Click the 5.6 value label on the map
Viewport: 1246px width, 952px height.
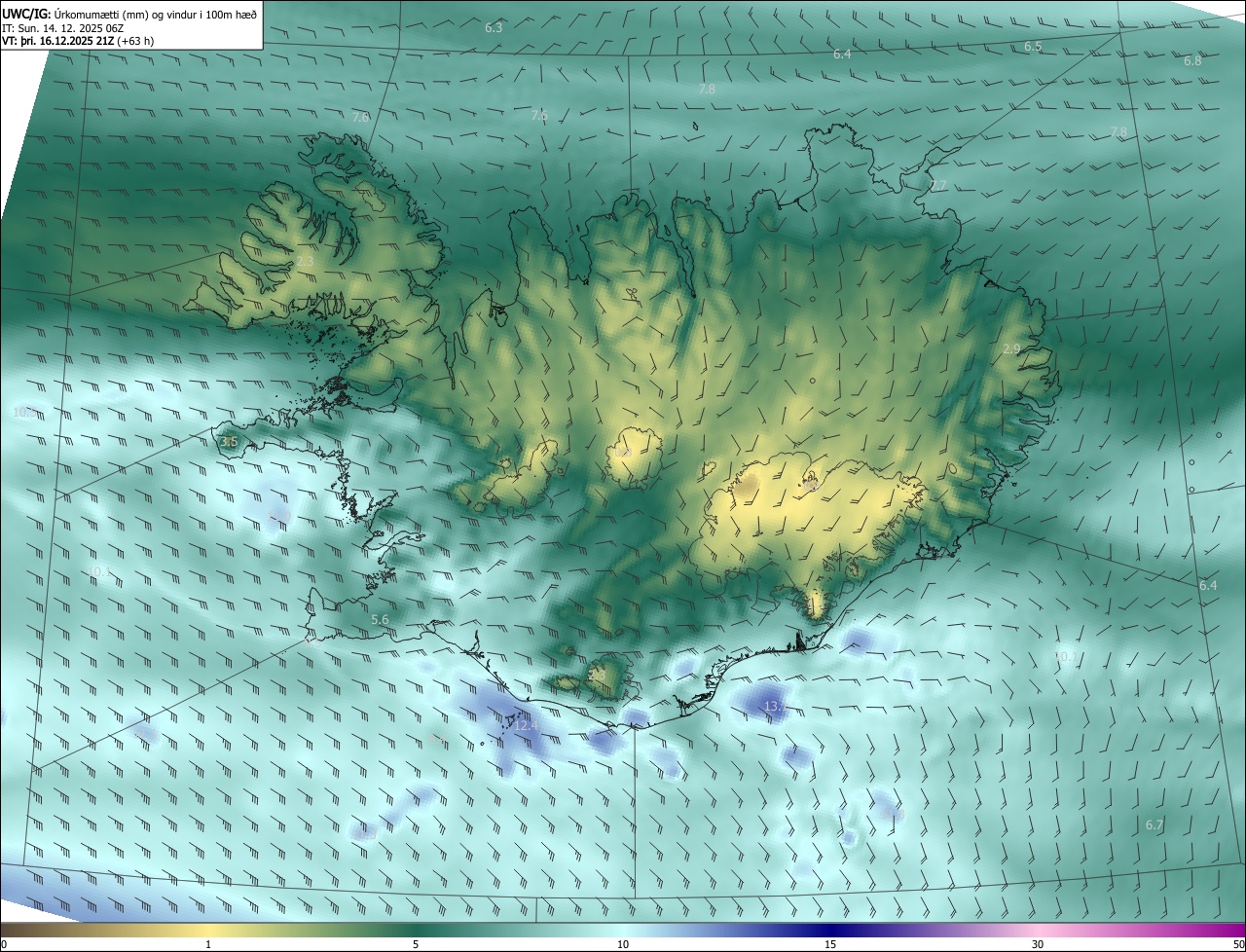coord(380,619)
